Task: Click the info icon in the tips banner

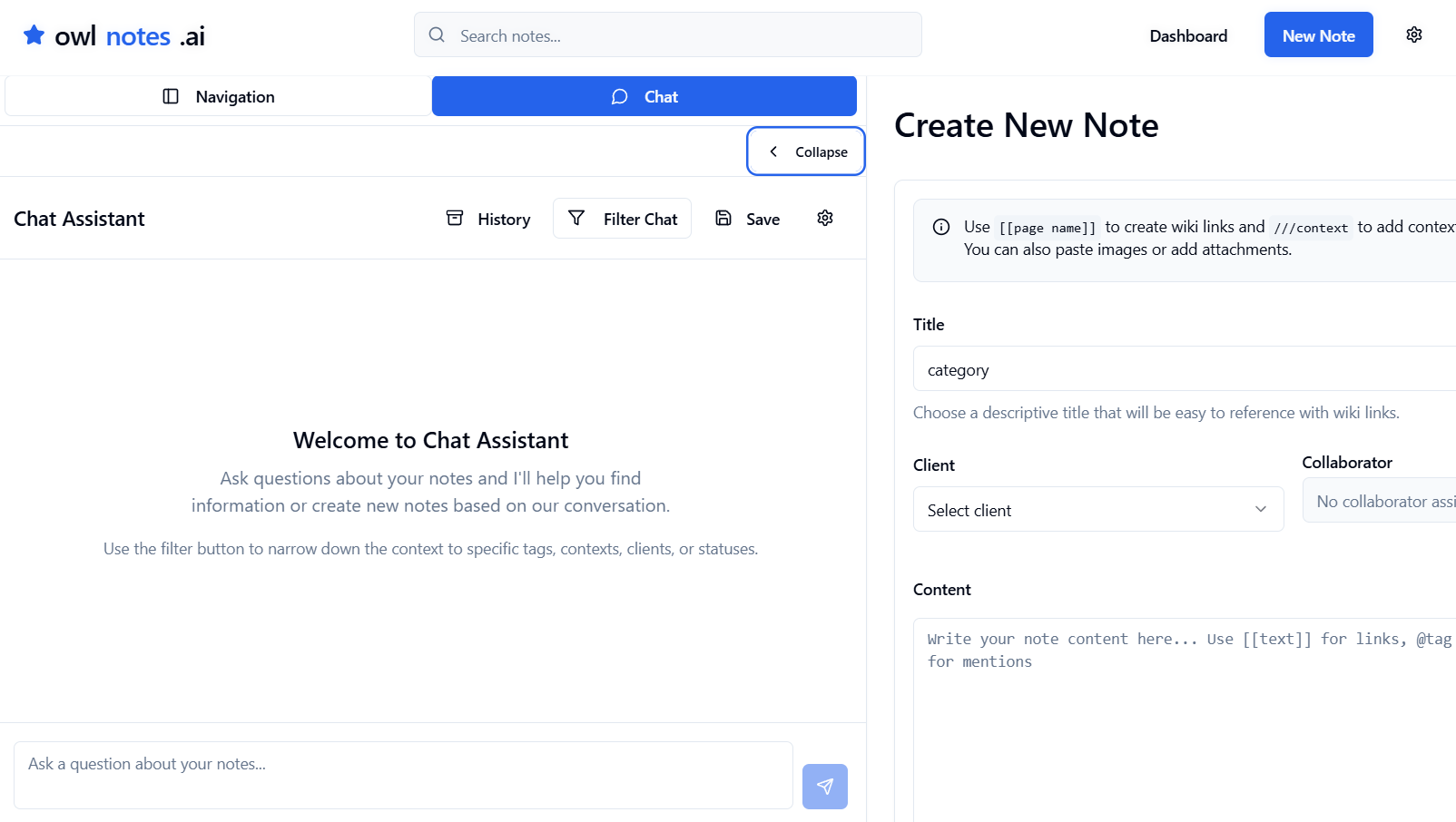Action: coord(941,226)
